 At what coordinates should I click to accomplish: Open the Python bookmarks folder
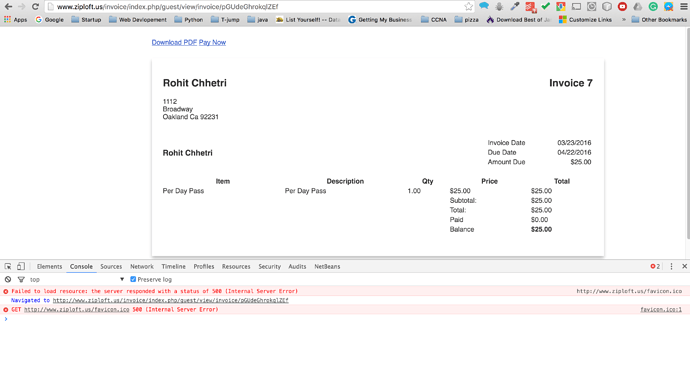(189, 20)
